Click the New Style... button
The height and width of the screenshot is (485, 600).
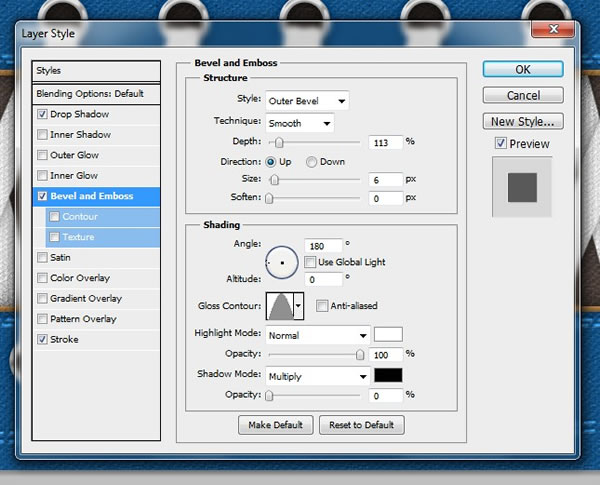click(523, 121)
